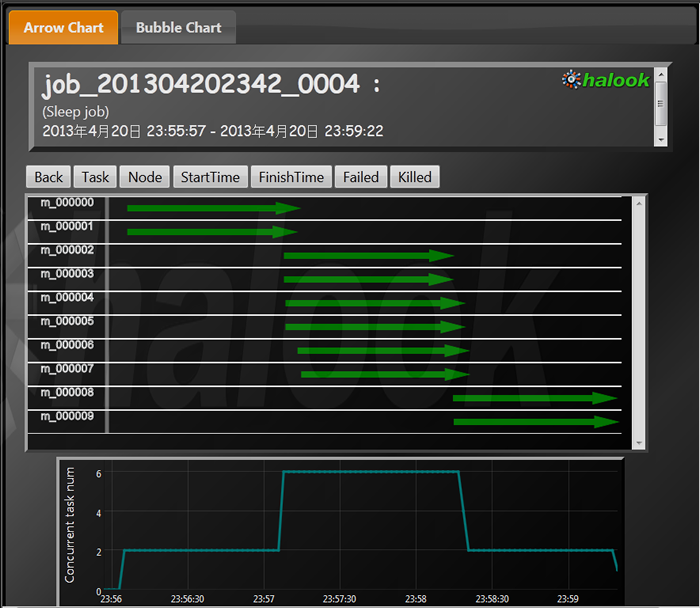This screenshot has height=608, width=700.
Task: Filter Killed tasks
Action: click(x=415, y=177)
